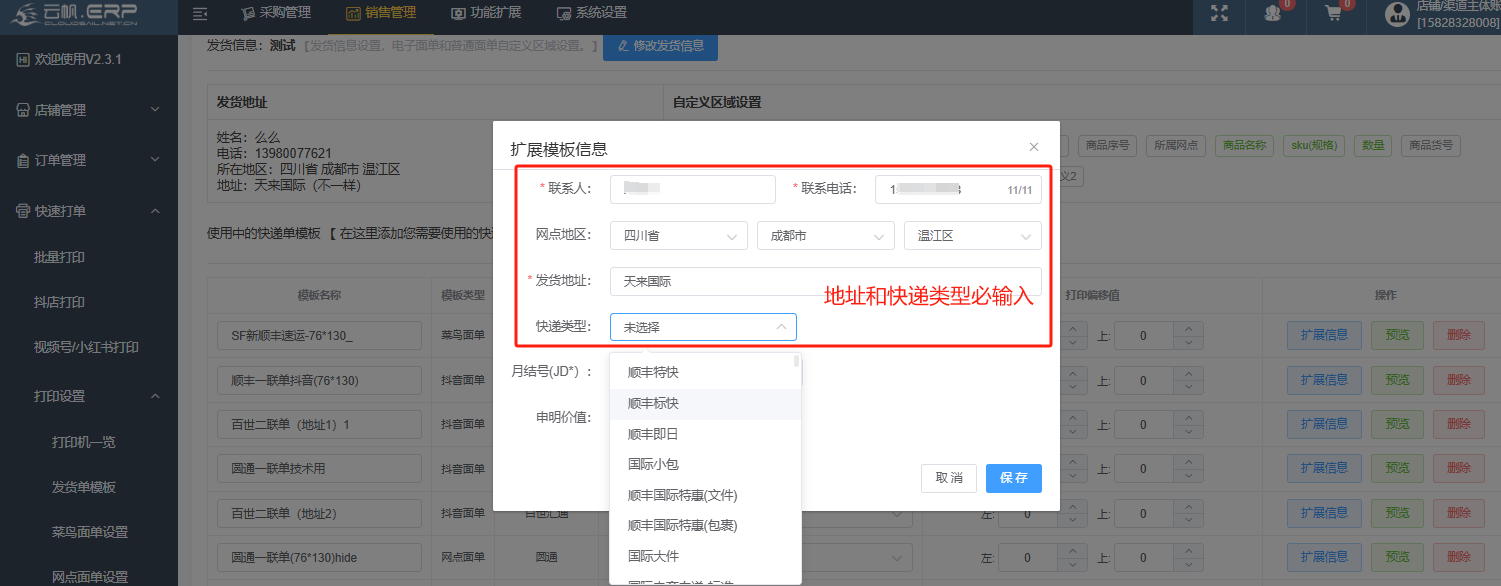Click the 发货地址 input field
Viewport: 1501px width, 586px height.
[825, 282]
